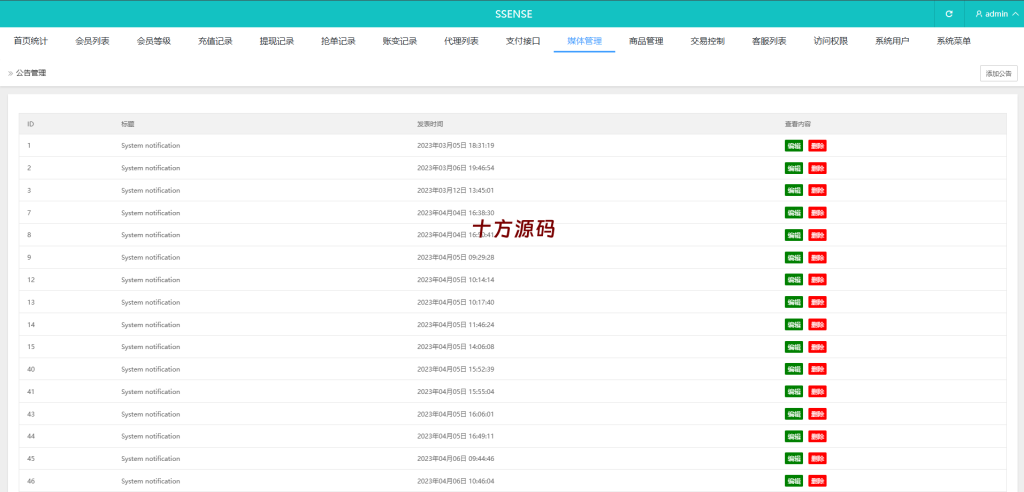Edit announcement with ID 1
1024x492 pixels.
pyautogui.click(x=793, y=146)
